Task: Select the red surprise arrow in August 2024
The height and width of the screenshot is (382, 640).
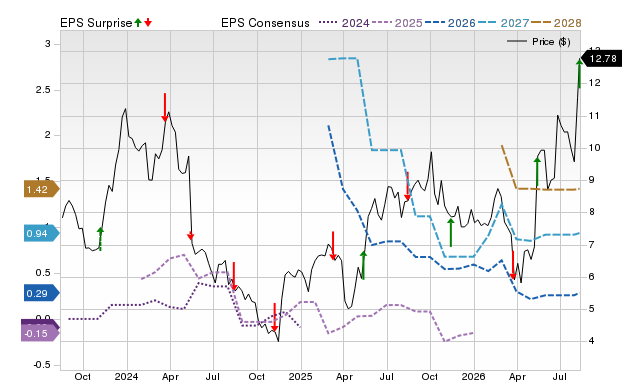Action: click(x=234, y=276)
